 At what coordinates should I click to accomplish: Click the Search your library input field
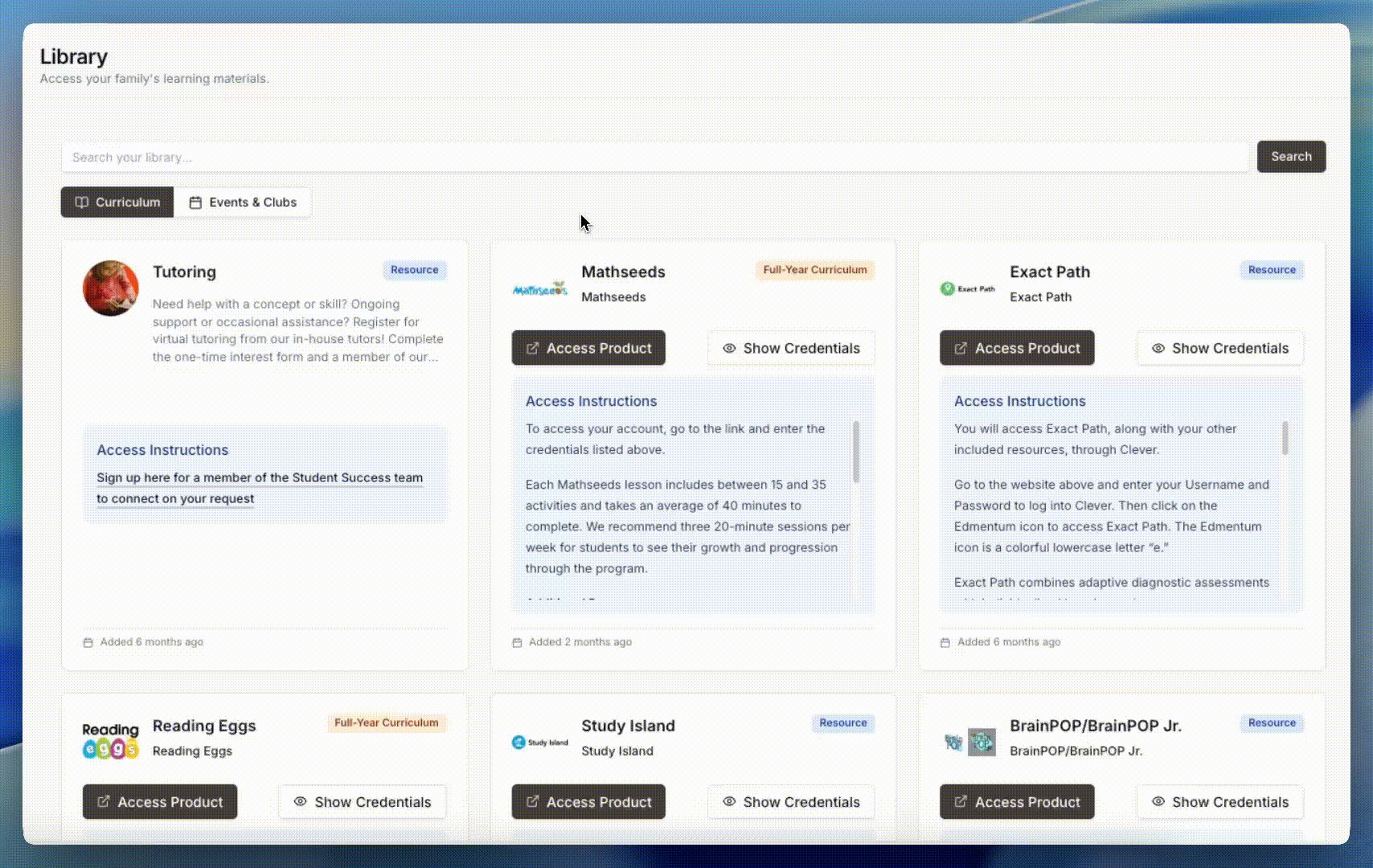[x=655, y=158]
